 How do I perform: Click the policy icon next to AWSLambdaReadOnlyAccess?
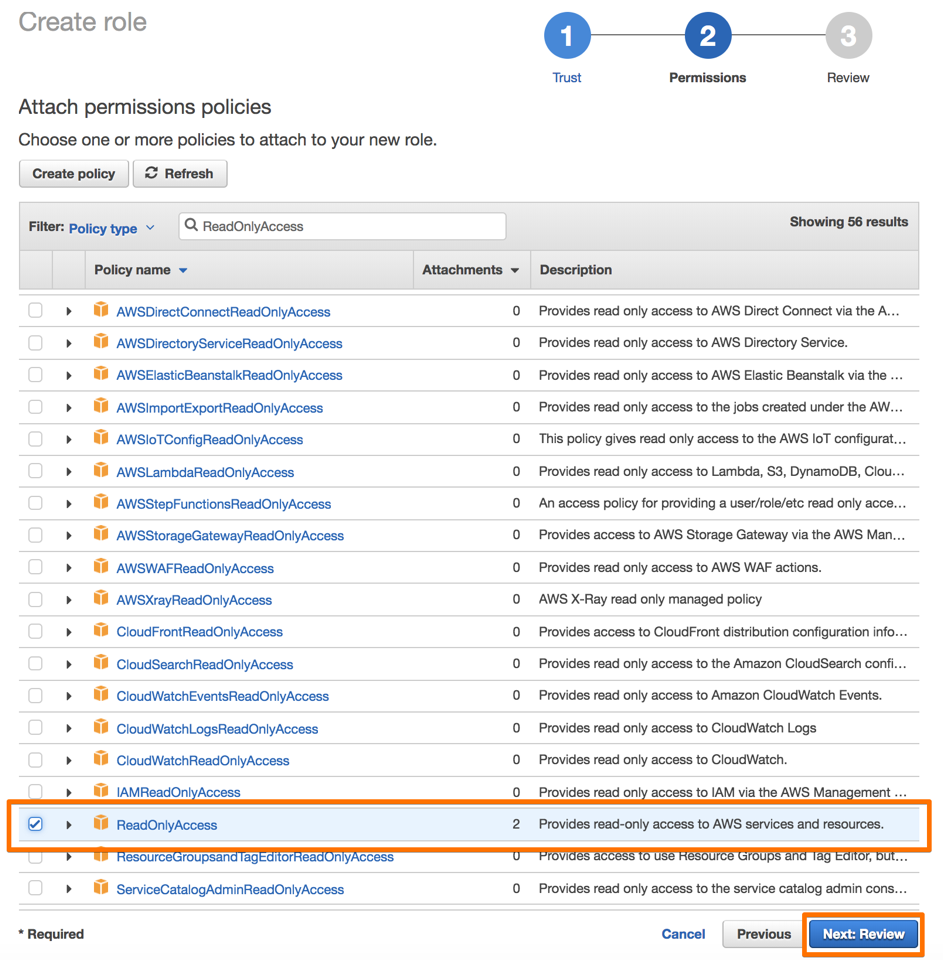(x=101, y=471)
